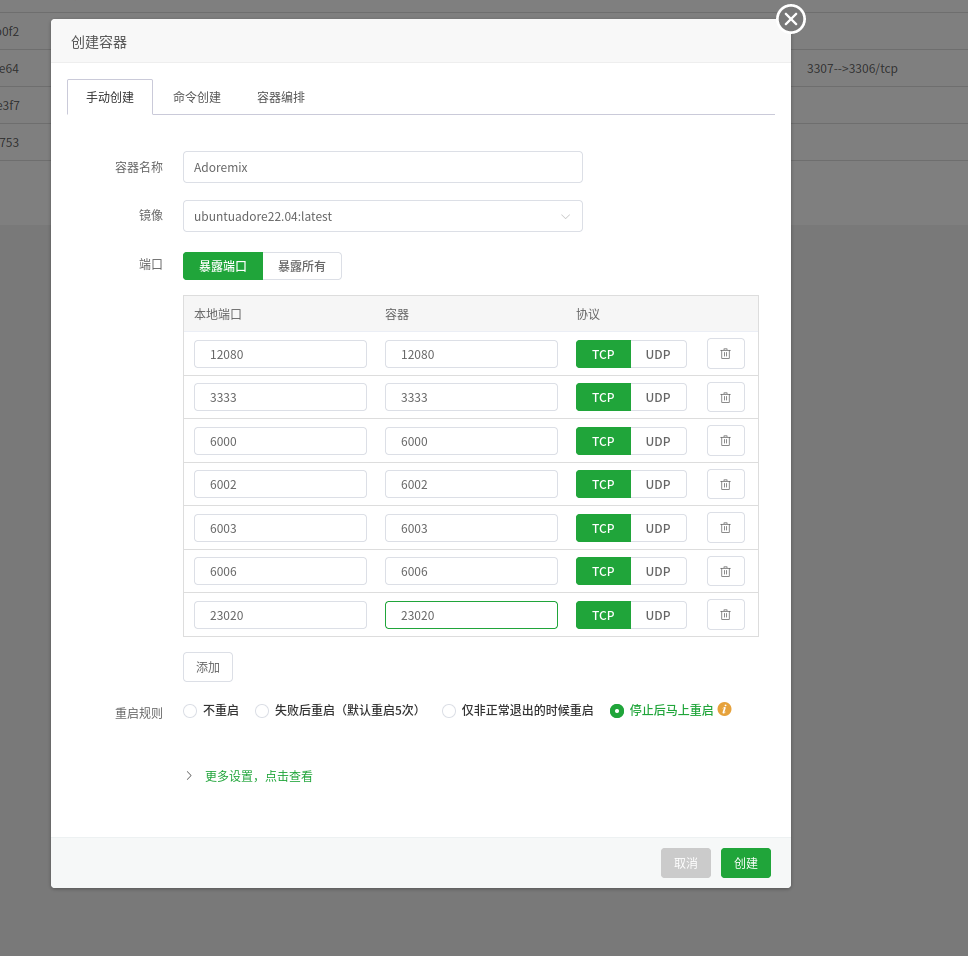Edit local port field 6000
Viewport: 968px width, 956px height.
tap(280, 441)
